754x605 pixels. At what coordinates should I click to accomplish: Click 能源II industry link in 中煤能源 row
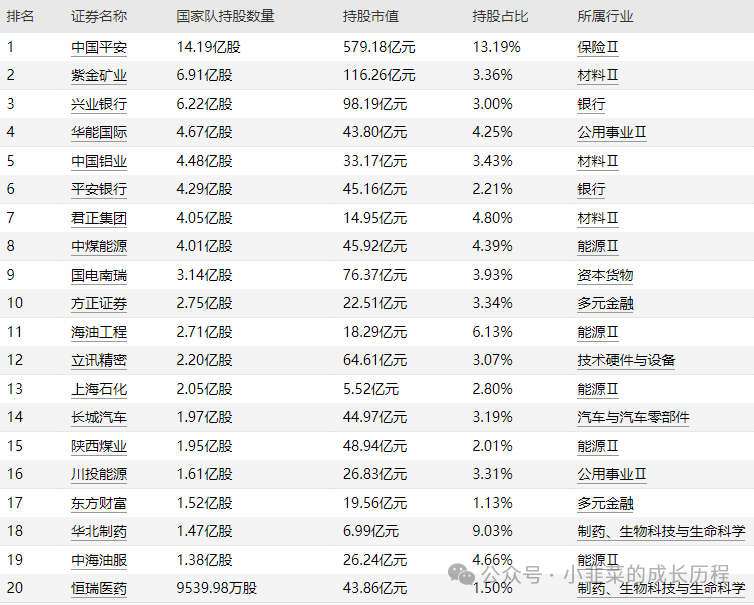point(598,247)
